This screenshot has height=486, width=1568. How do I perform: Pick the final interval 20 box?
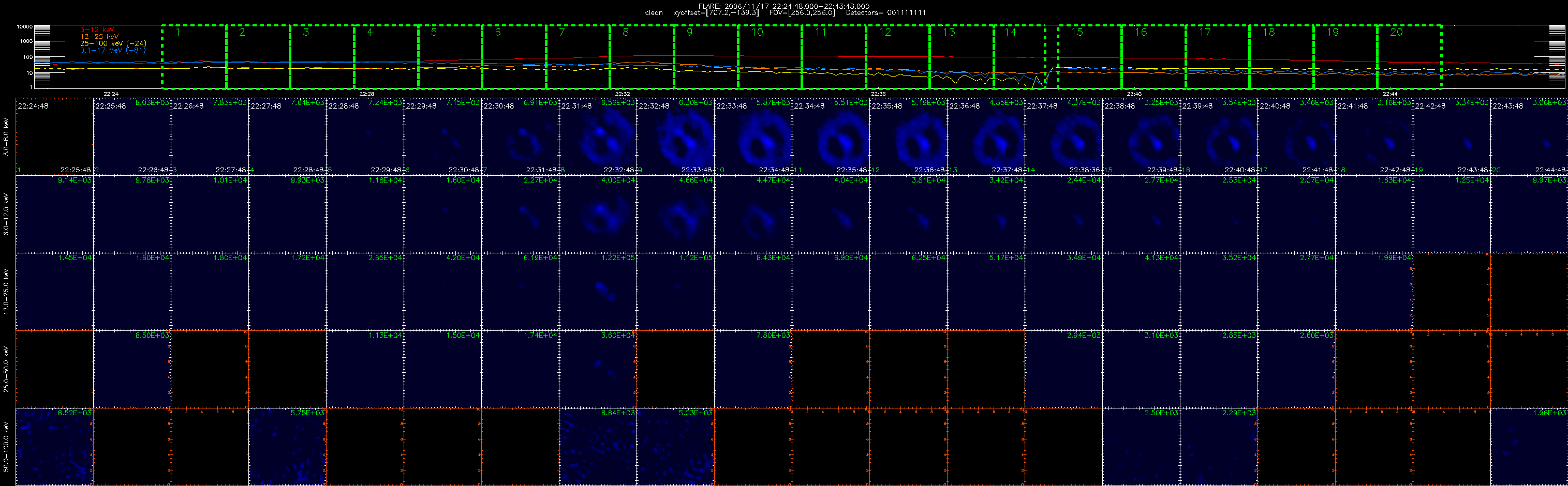[x=1409, y=57]
